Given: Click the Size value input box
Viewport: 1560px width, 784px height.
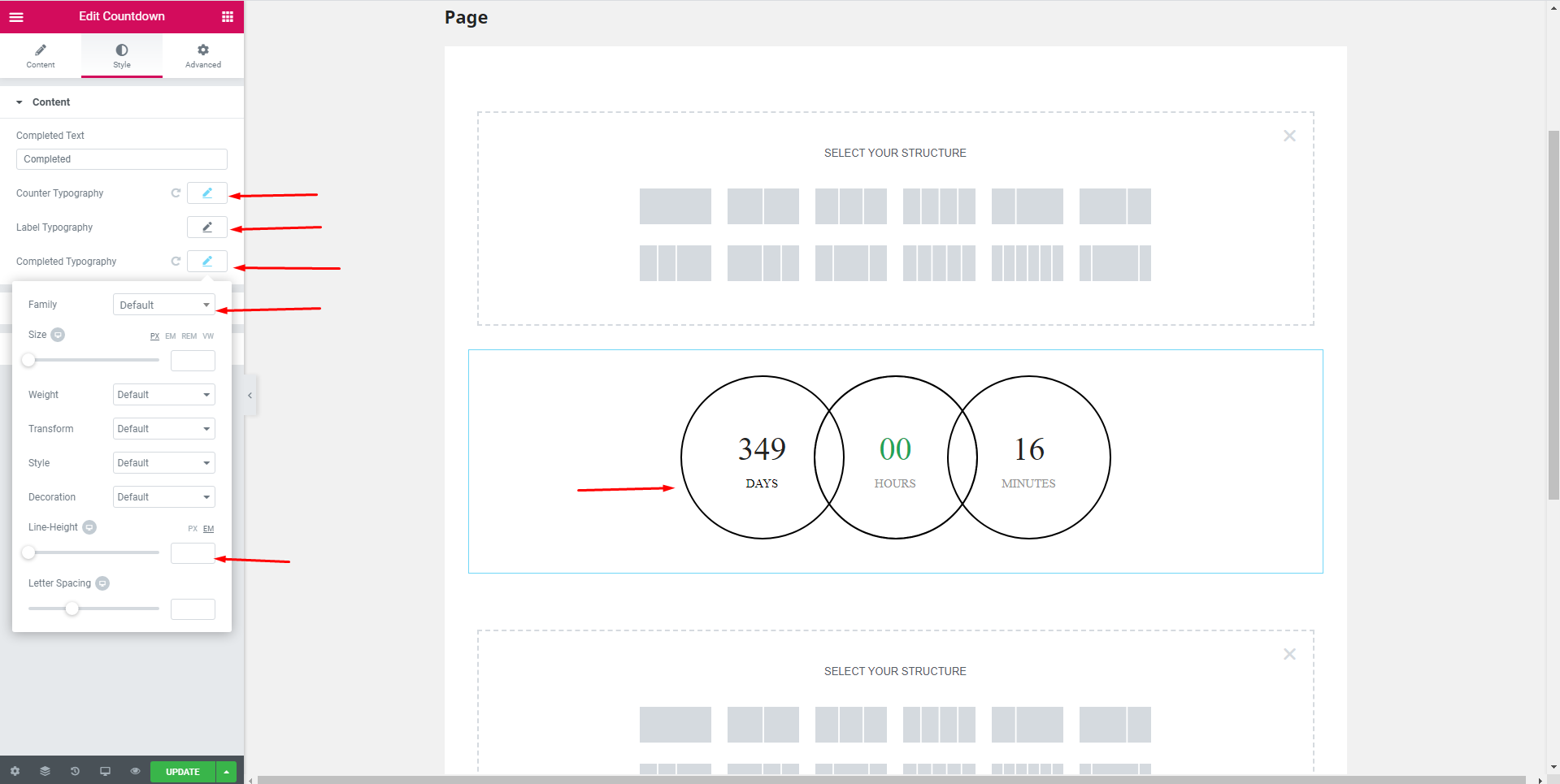Looking at the screenshot, I should tap(193, 361).
